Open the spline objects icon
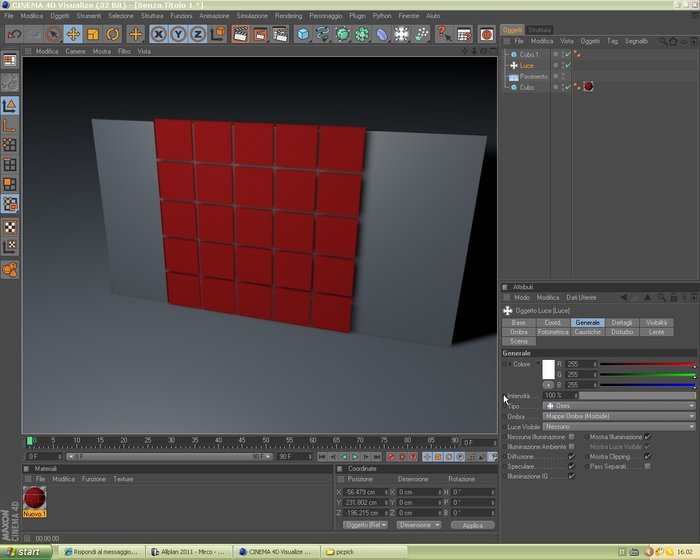The height and width of the screenshot is (560, 700). [x=322, y=34]
